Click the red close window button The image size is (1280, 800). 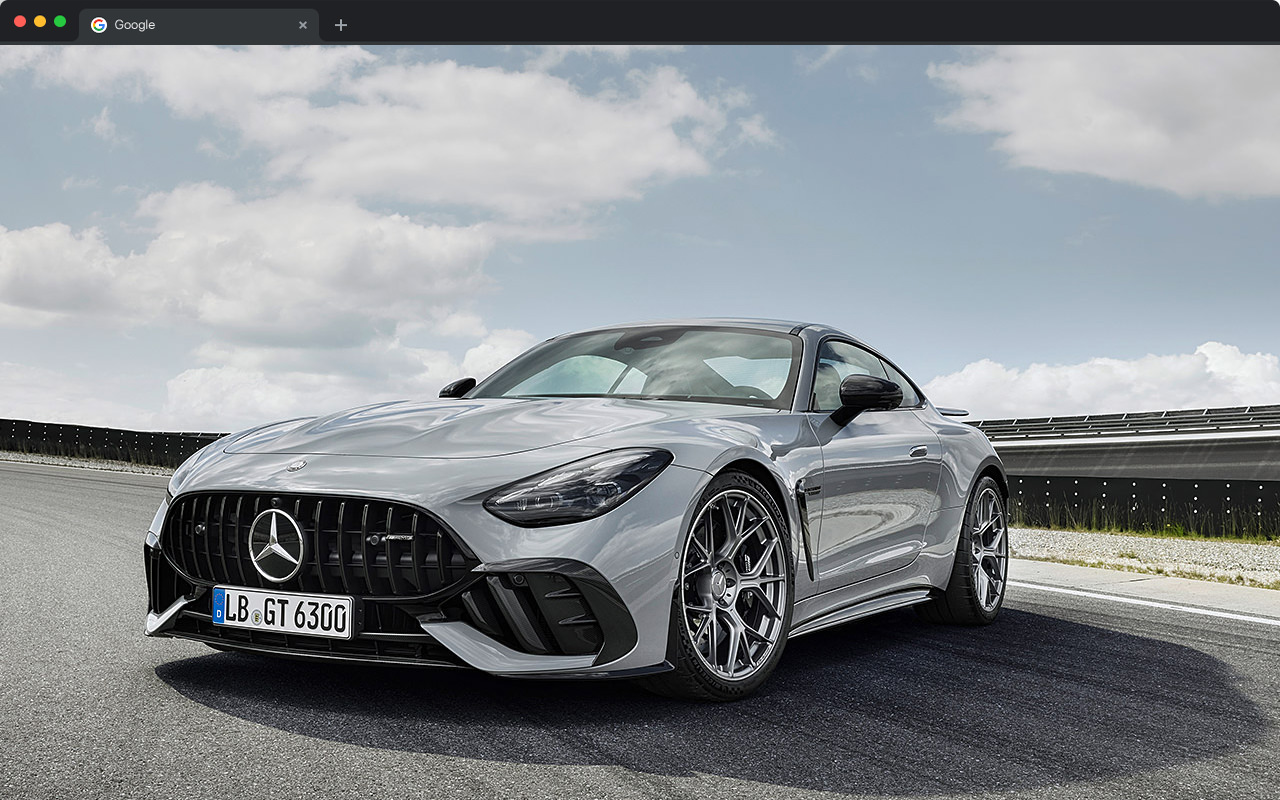pos(20,21)
